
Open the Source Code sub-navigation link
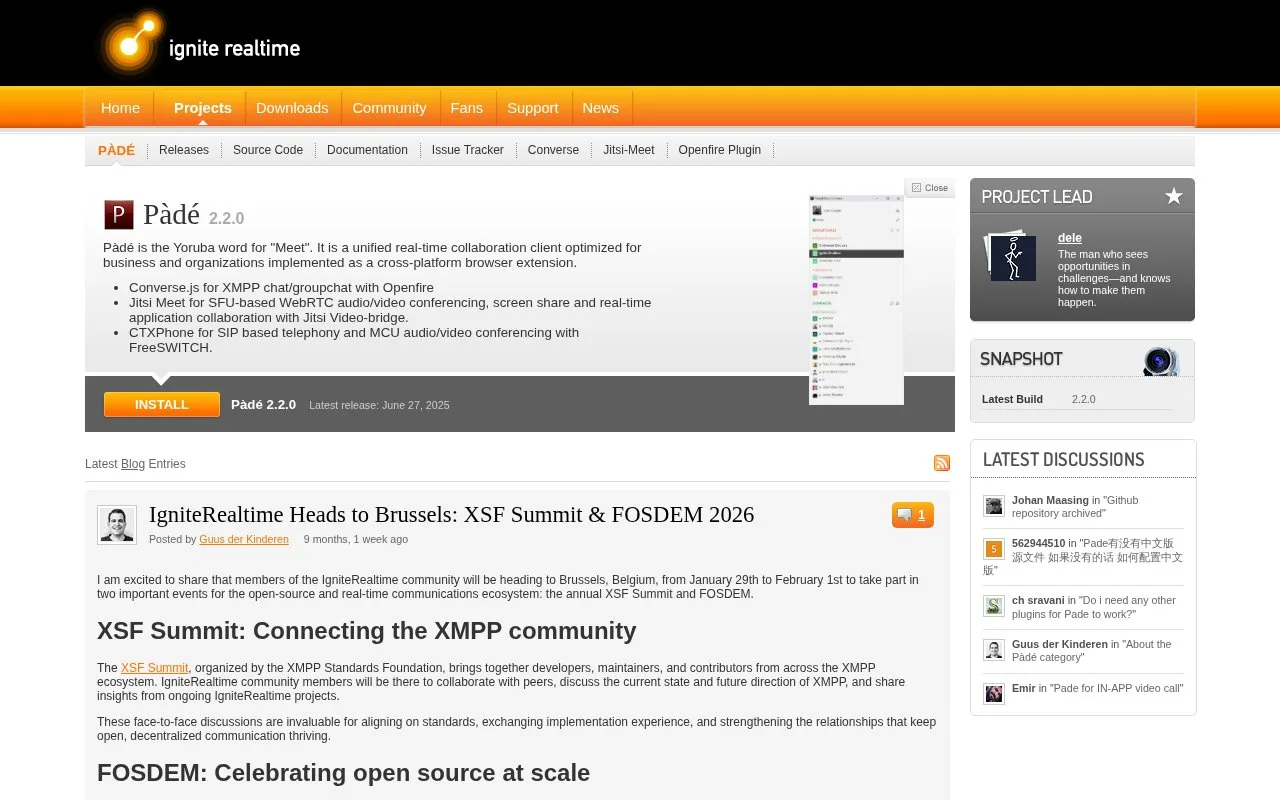(268, 150)
